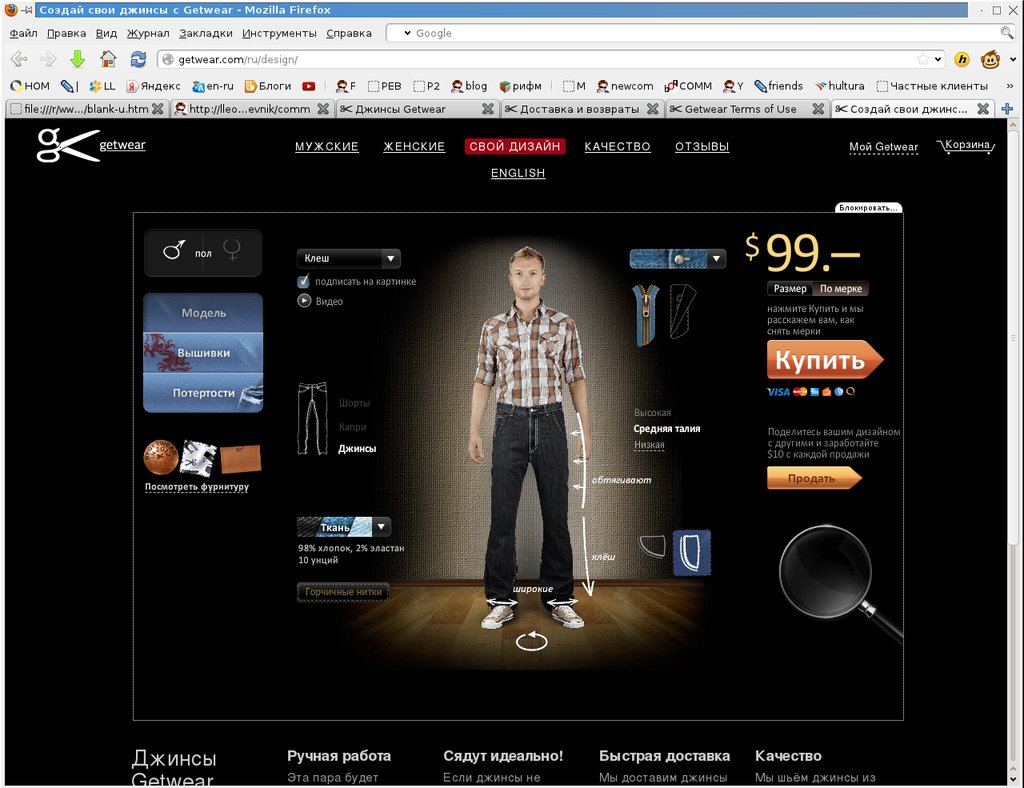Viewport: 1024px width, 788px height.
Task: Rotate the model with circular arrow
Action: tap(532, 640)
